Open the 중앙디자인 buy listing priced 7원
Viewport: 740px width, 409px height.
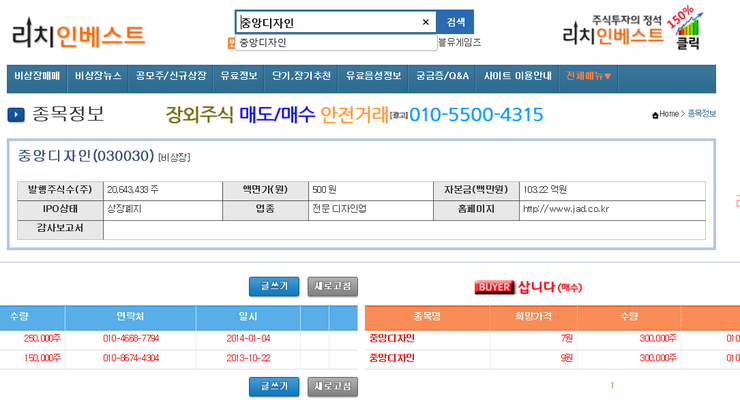click(x=392, y=338)
